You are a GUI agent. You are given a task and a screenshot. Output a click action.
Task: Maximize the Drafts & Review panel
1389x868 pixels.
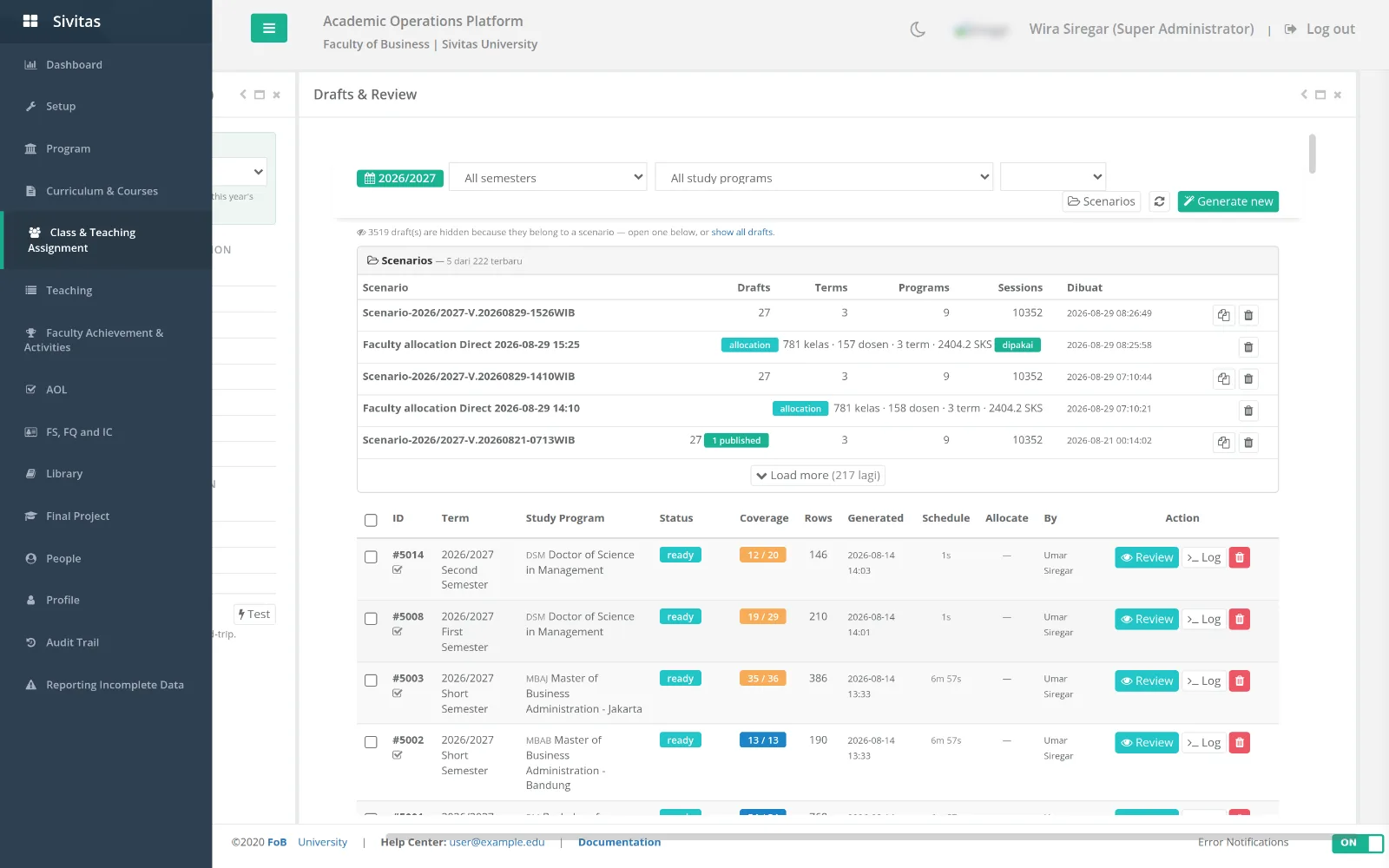coord(1320,95)
